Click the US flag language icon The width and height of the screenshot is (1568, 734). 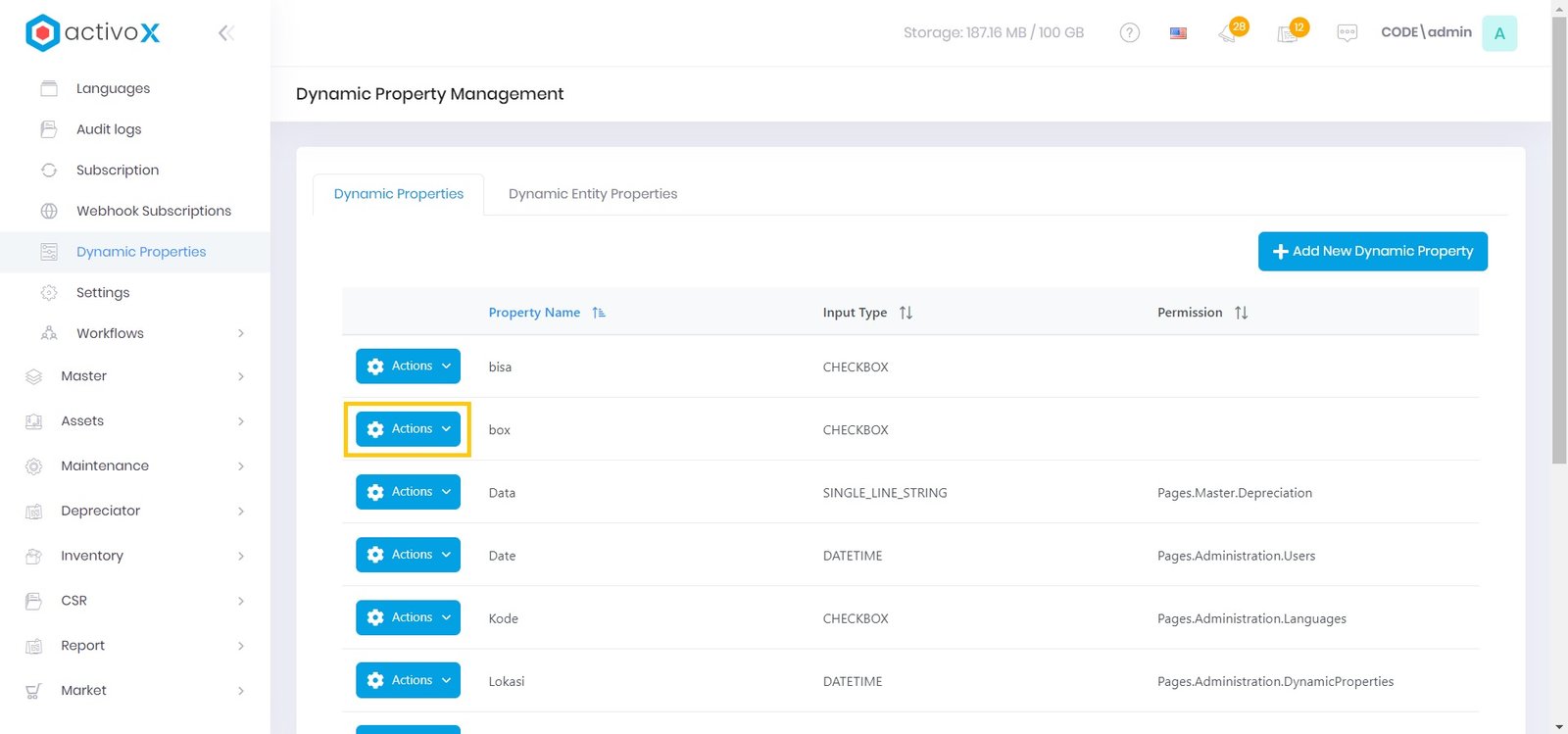pyautogui.click(x=1178, y=33)
